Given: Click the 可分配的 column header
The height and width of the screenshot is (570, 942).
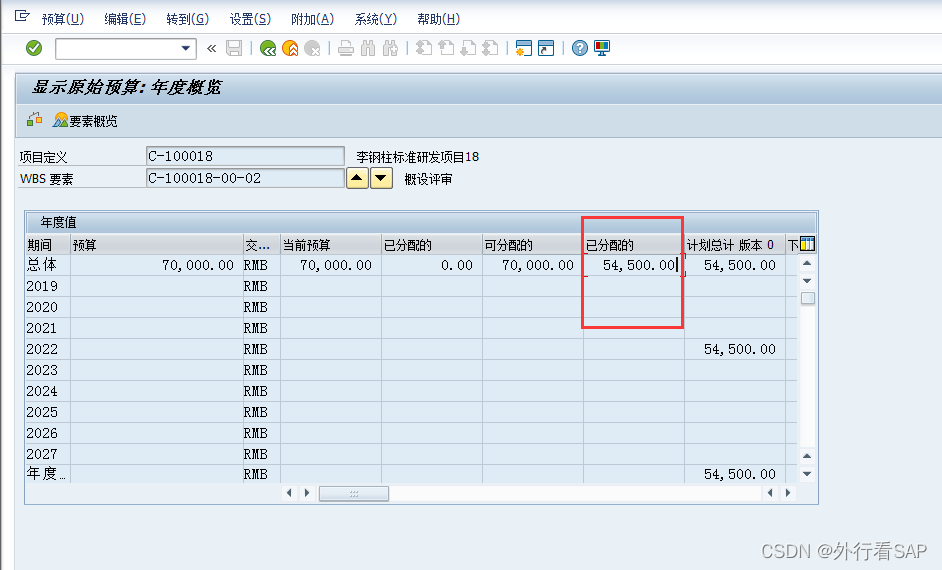Looking at the screenshot, I should click(531, 245).
